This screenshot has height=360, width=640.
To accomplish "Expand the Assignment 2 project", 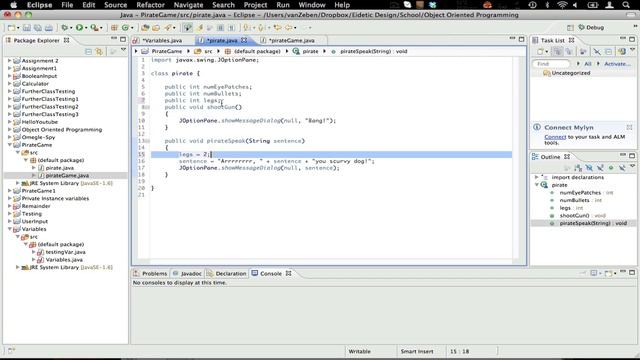I will 10,60.
